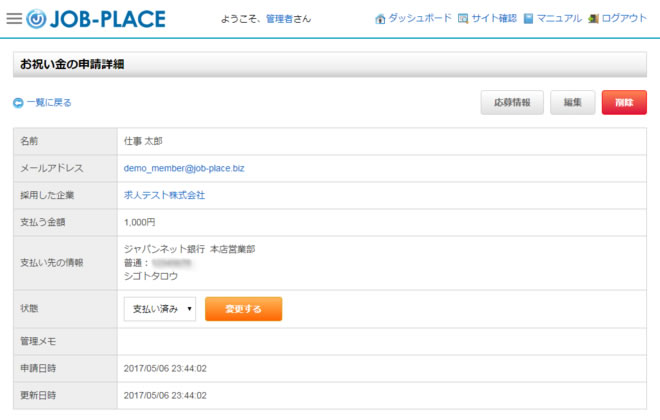Open the ダッシュボード menu link

pyautogui.click(x=419, y=19)
